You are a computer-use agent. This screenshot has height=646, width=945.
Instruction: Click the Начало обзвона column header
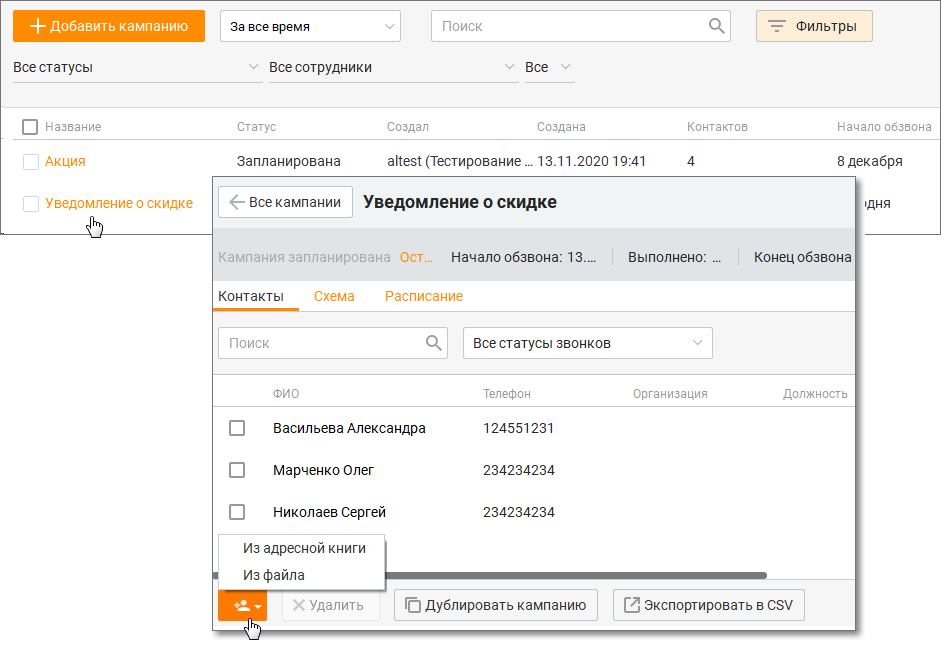(884, 127)
